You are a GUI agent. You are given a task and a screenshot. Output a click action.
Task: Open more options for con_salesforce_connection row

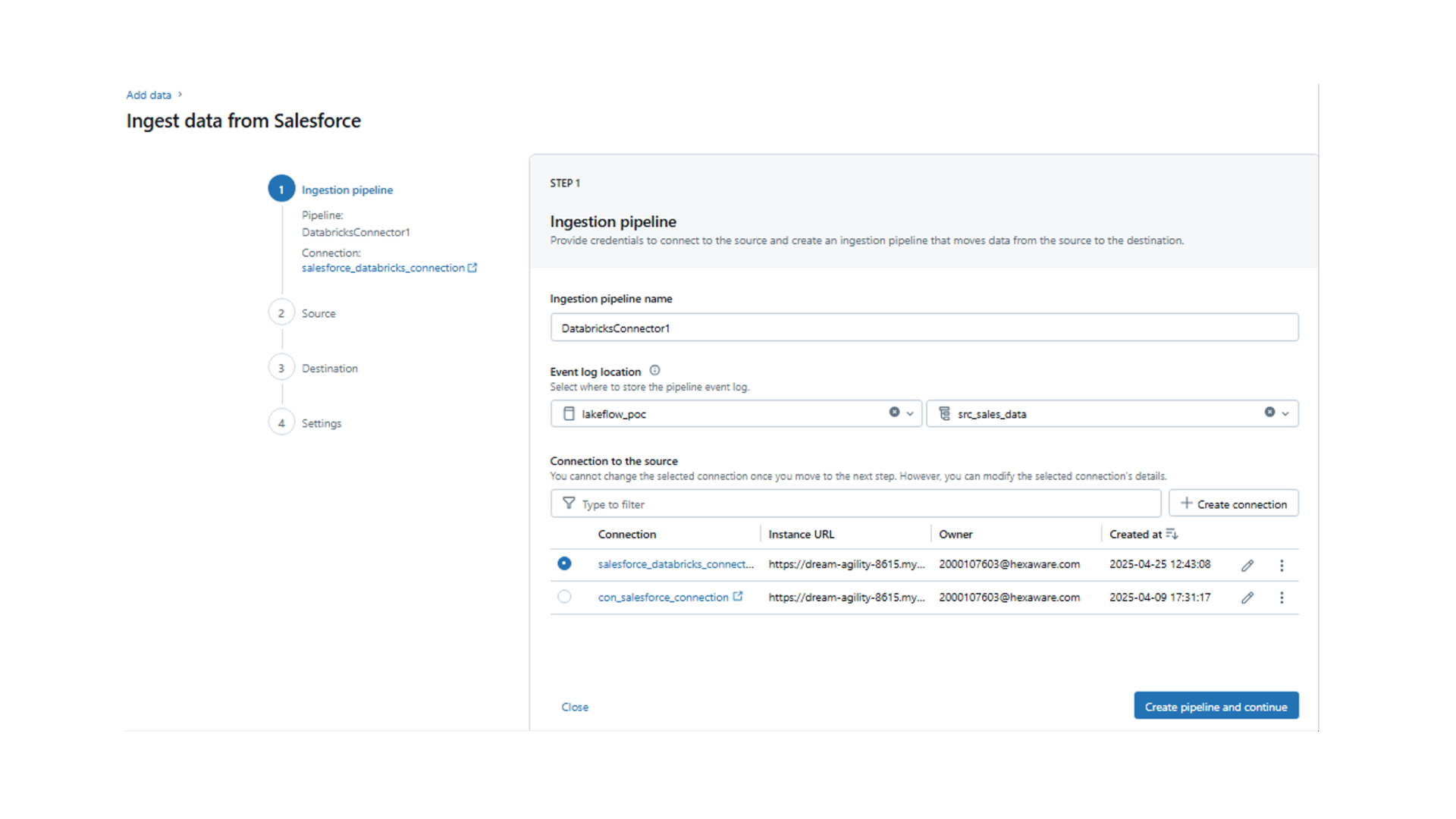tap(1282, 598)
